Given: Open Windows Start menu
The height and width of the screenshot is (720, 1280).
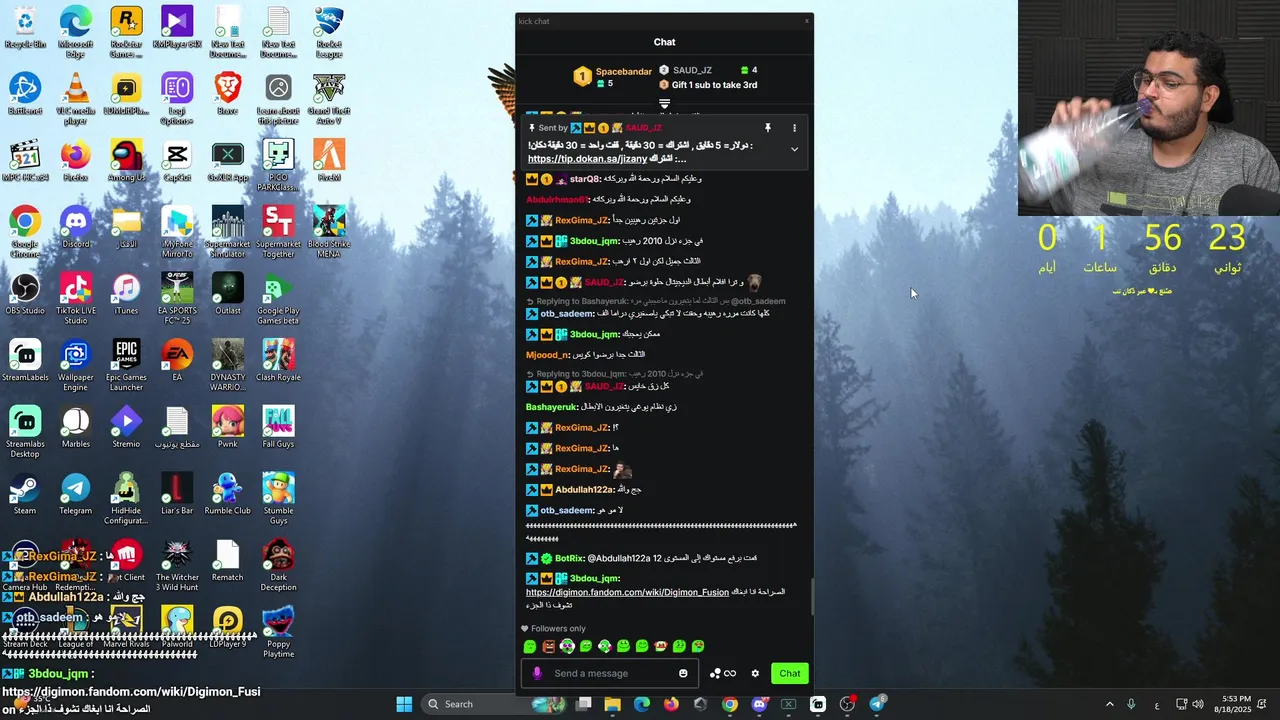Looking at the screenshot, I should click(x=404, y=704).
